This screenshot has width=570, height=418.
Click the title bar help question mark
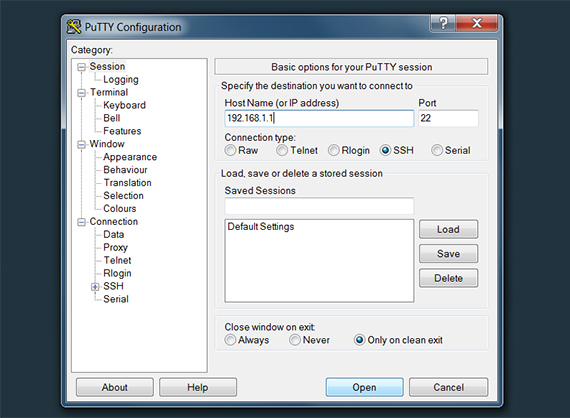coord(443,23)
